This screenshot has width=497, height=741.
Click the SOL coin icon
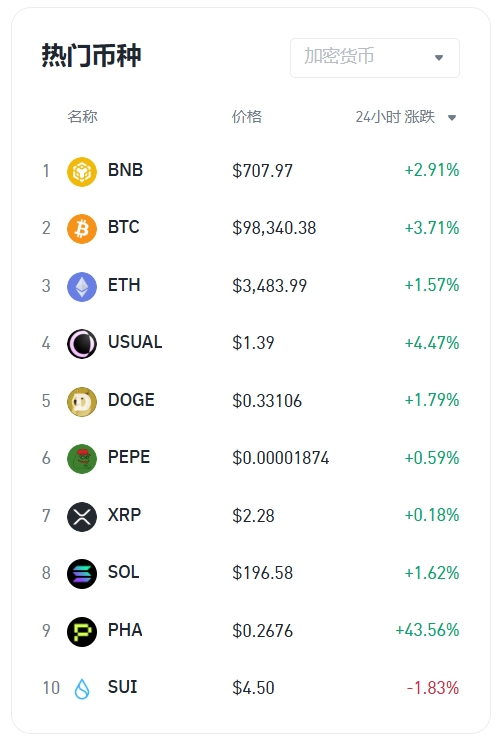82,574
